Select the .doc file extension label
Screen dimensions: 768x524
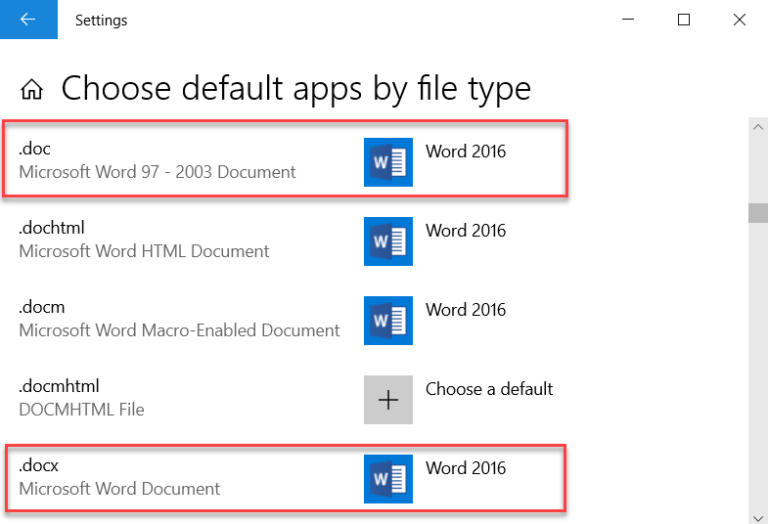tap(34, 148)
